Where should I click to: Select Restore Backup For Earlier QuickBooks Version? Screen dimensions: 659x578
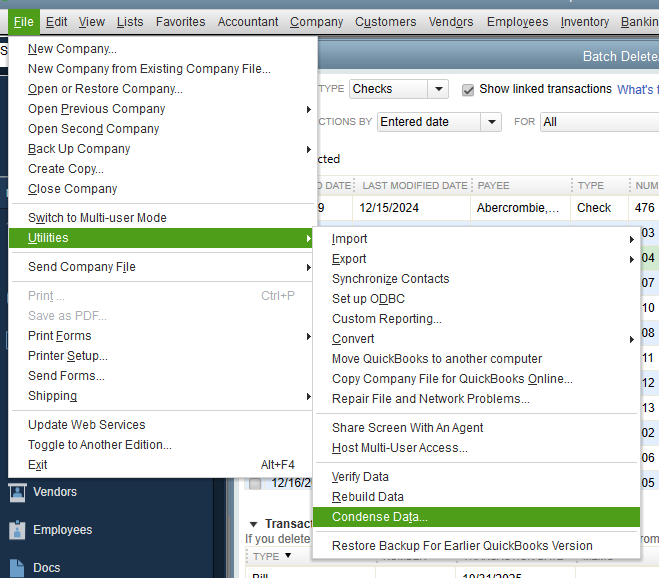477,546
